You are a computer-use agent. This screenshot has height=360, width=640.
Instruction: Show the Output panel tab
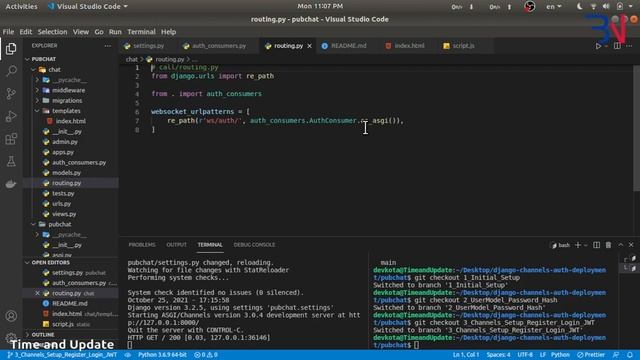click(x=176, y=245)
